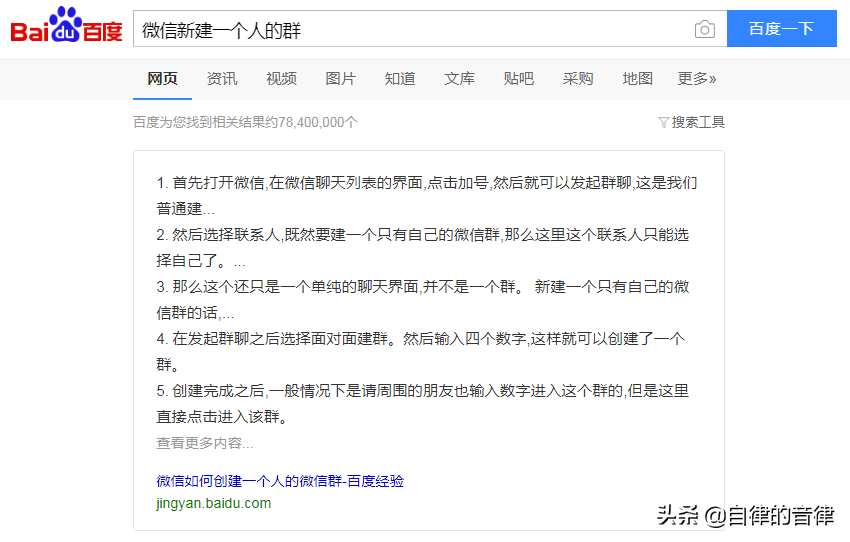Viewport: 850px width, 542px height.
Task: Click the search tools filter icon
Action: [x=663, y=122]
